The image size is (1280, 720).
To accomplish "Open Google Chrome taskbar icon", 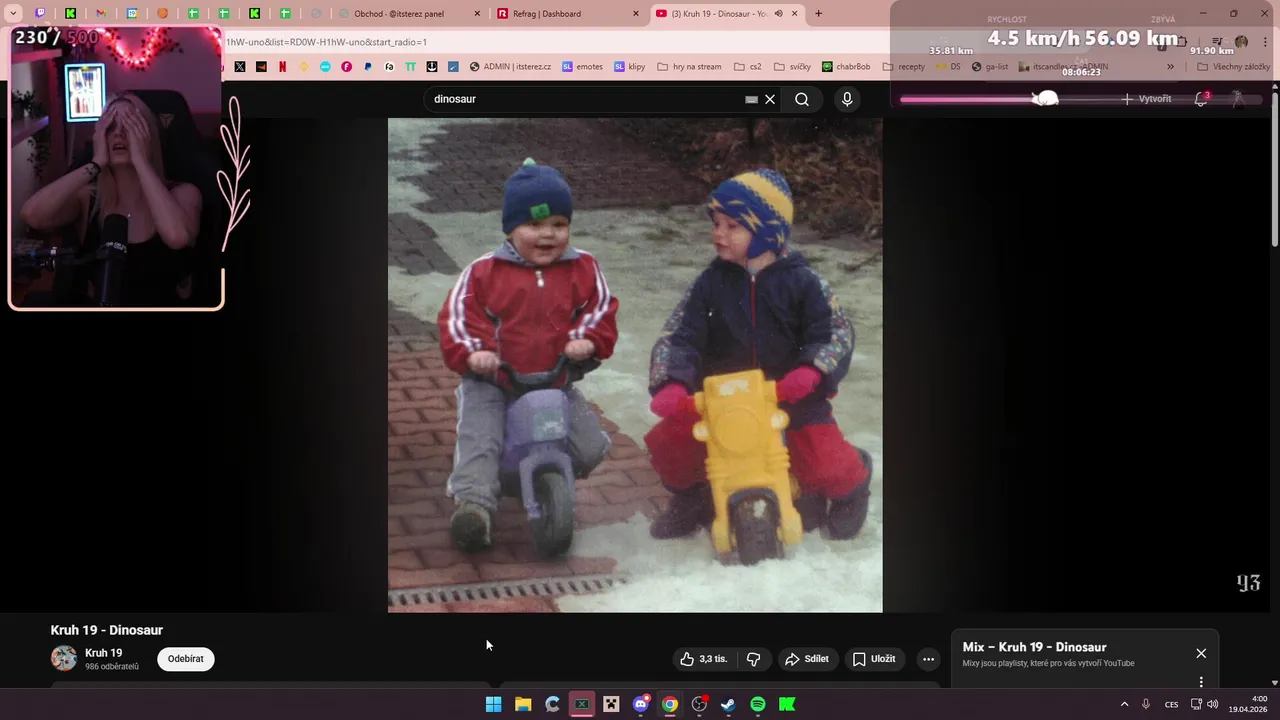I will click(670, 704).
